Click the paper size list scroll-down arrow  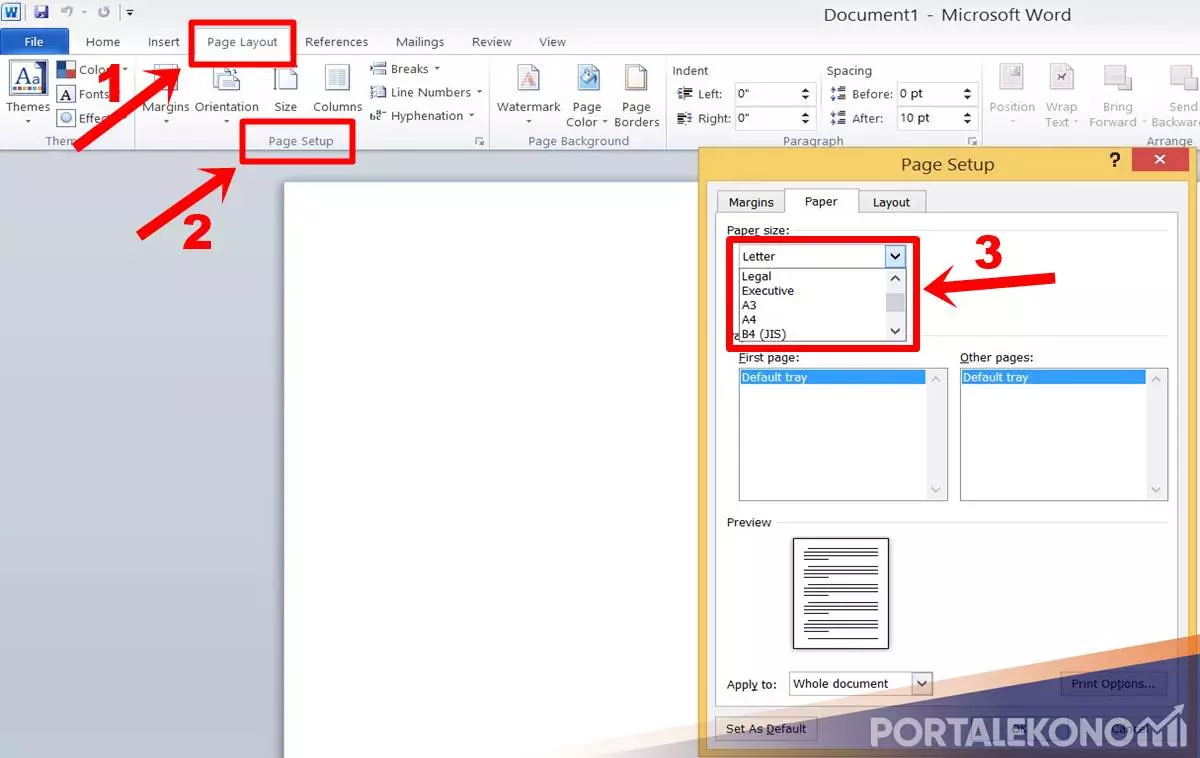(x=895, y=331)
